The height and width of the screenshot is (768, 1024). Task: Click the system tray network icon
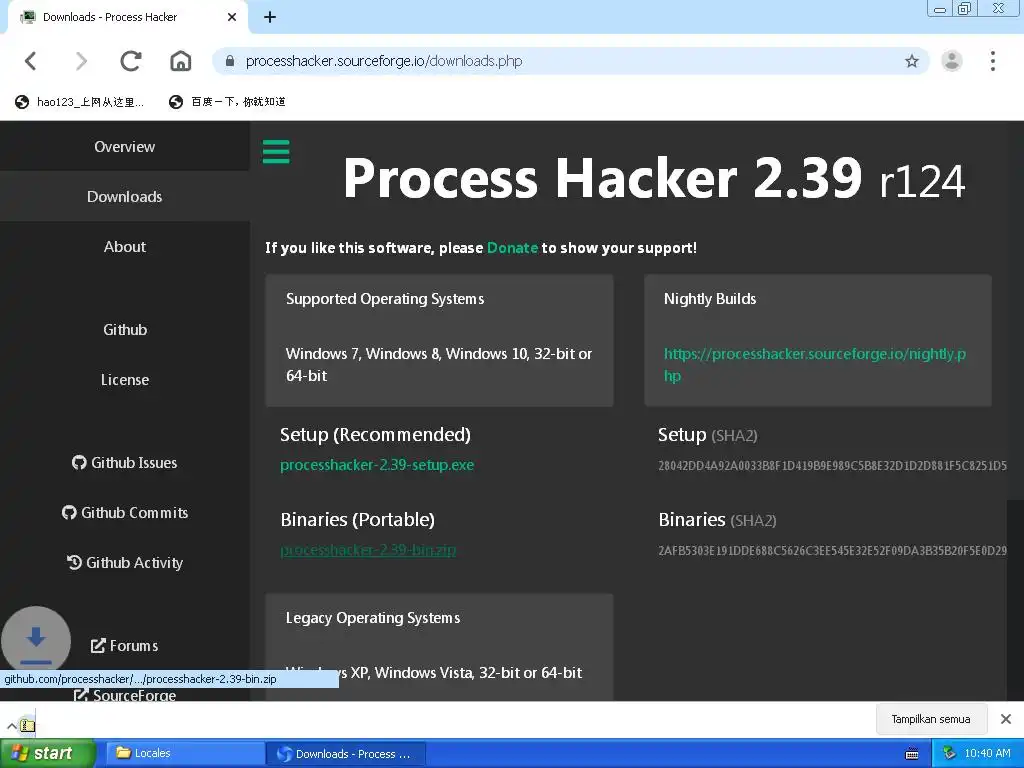[949, 754]
